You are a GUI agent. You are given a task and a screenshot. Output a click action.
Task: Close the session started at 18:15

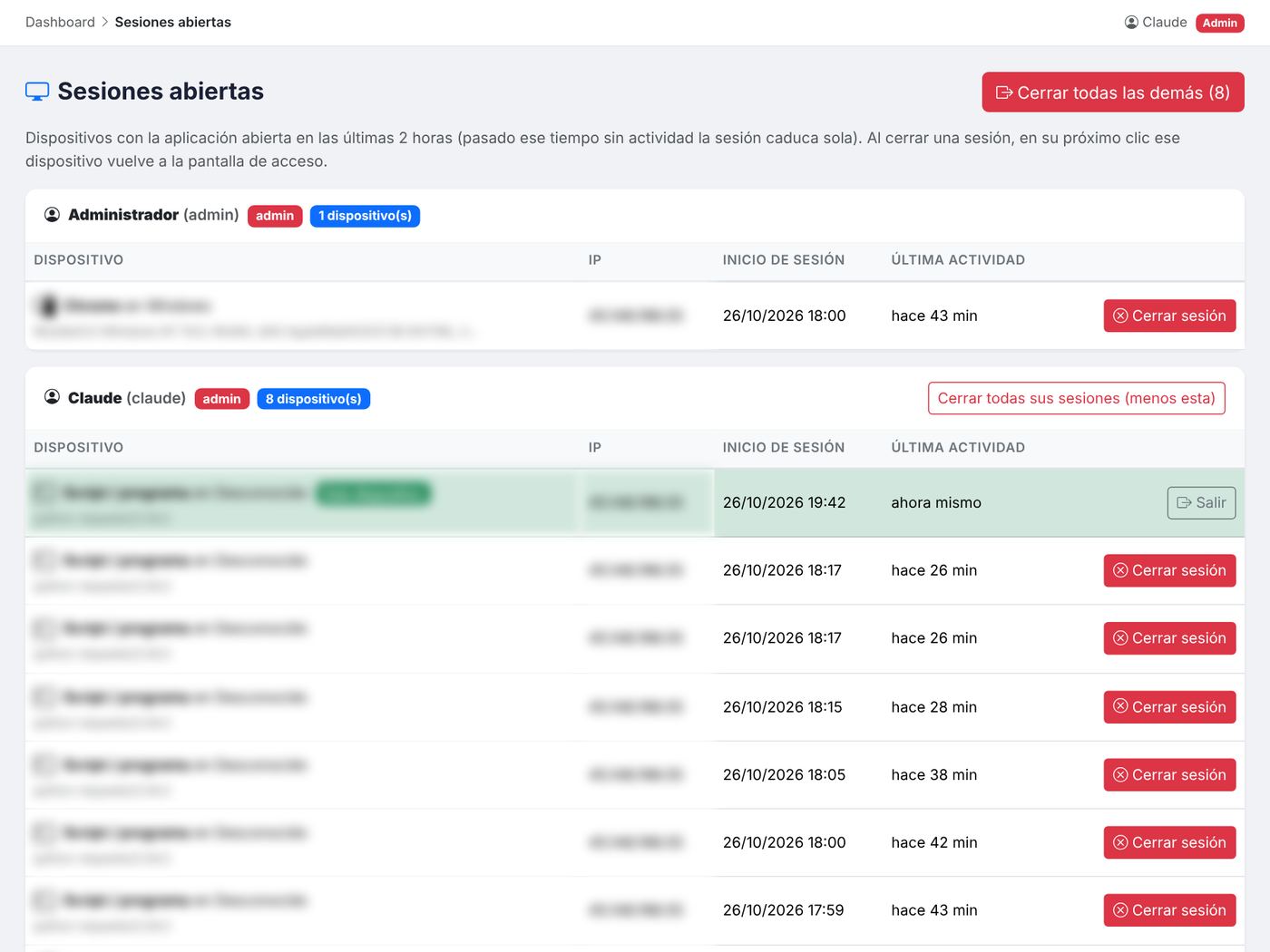click(x=1169, y=707)
